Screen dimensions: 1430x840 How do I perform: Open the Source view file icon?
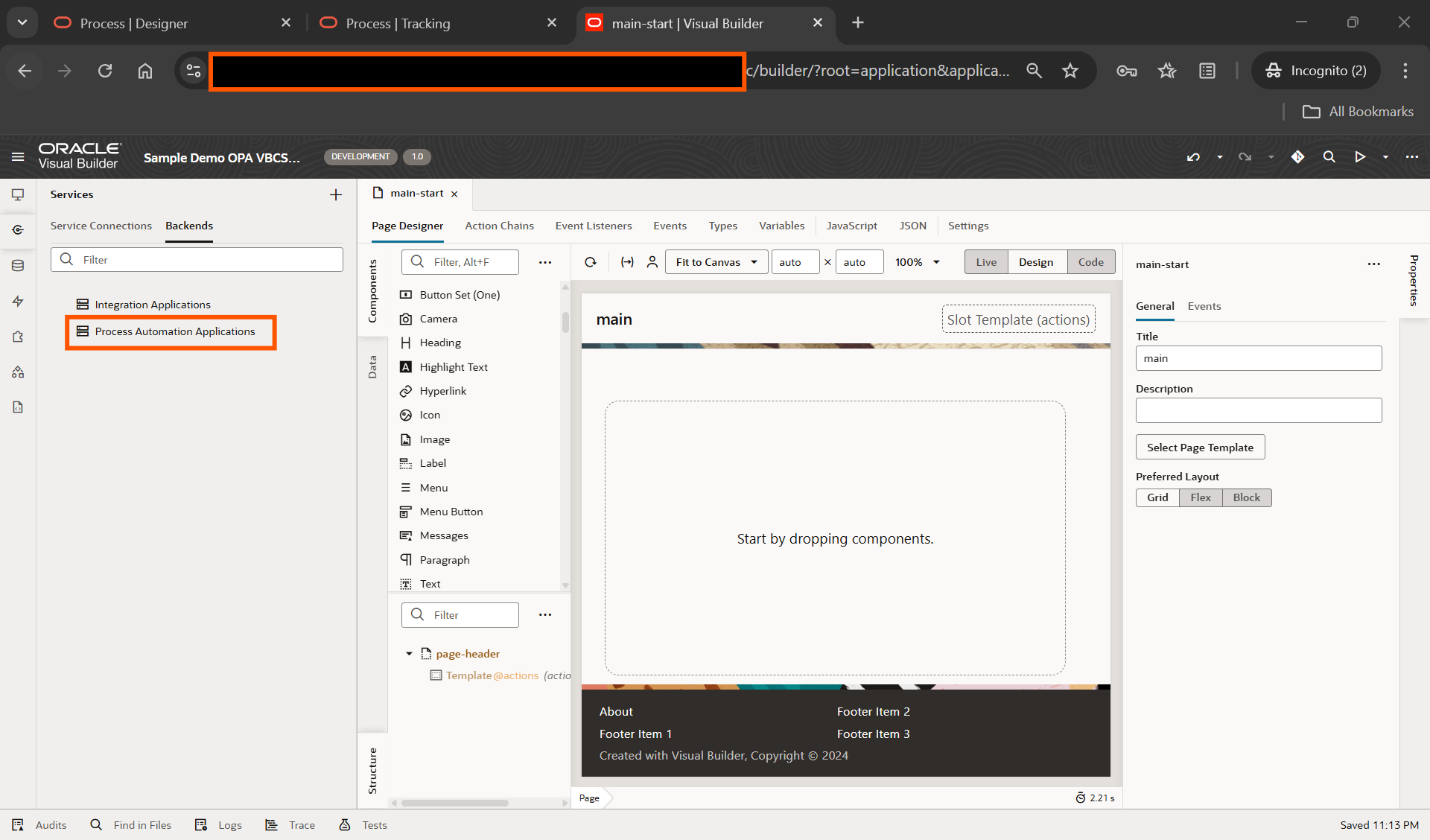pyautogui.click(x=18, y=407)
